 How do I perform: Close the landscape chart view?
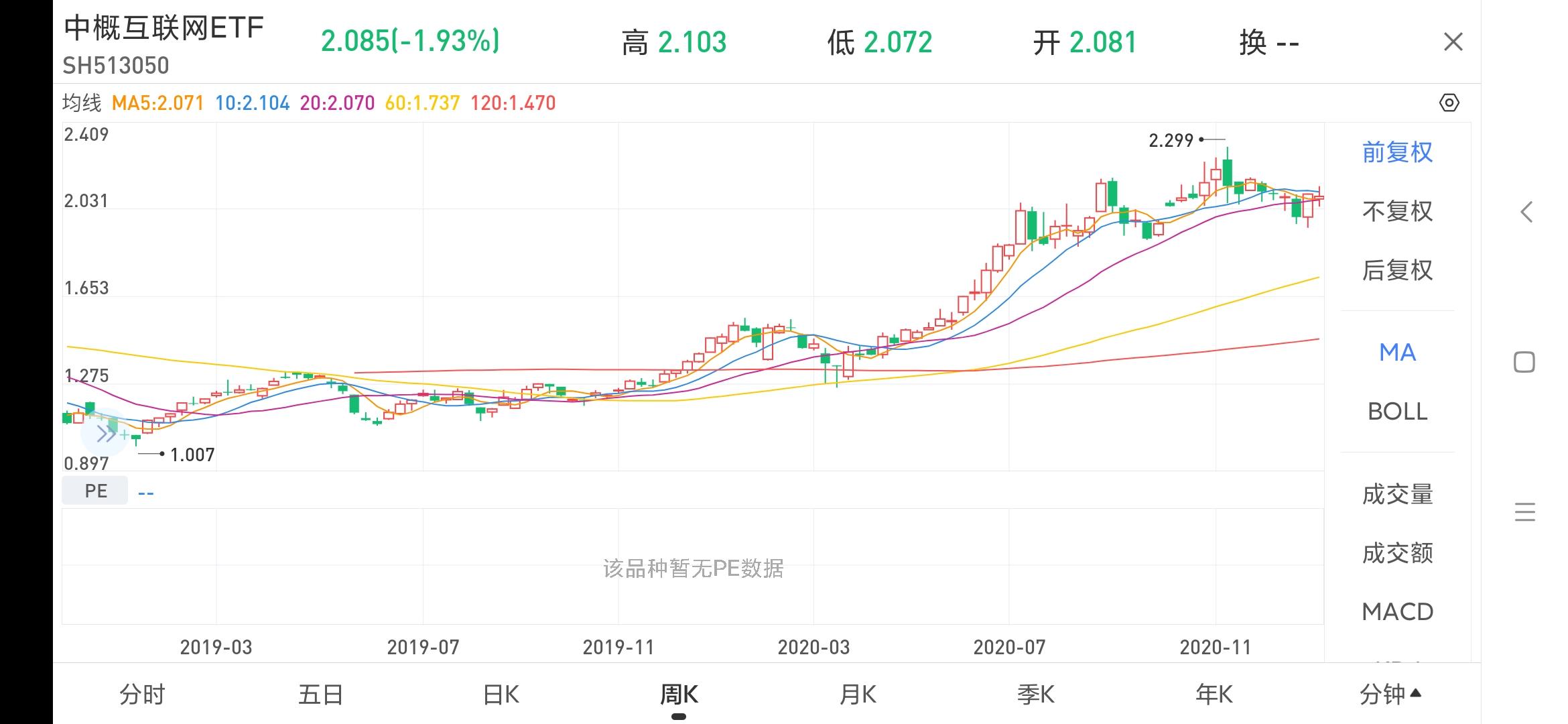click(1453, 42)
